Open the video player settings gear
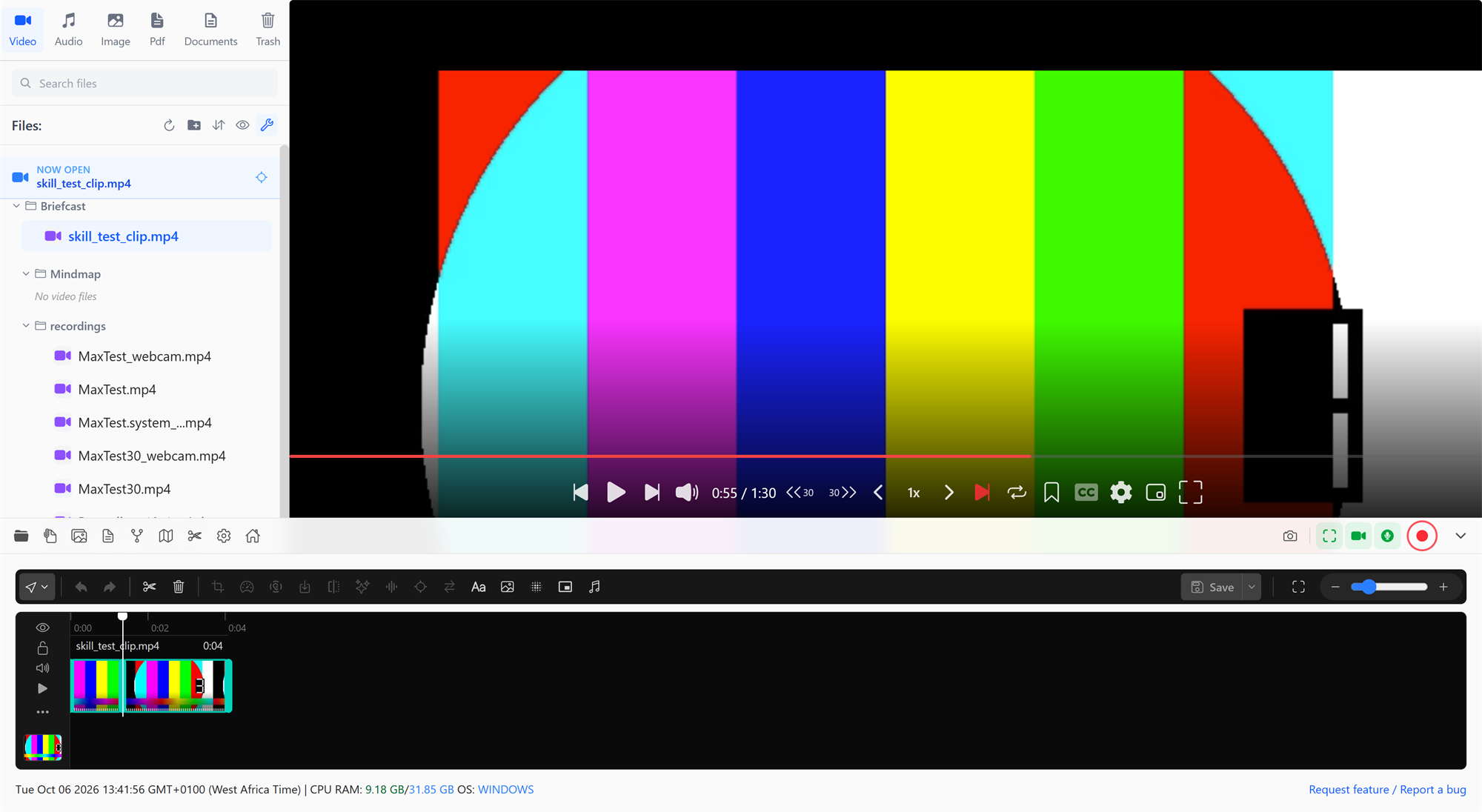Viewport: 1482px width, 812px height. click(1121, 492)
